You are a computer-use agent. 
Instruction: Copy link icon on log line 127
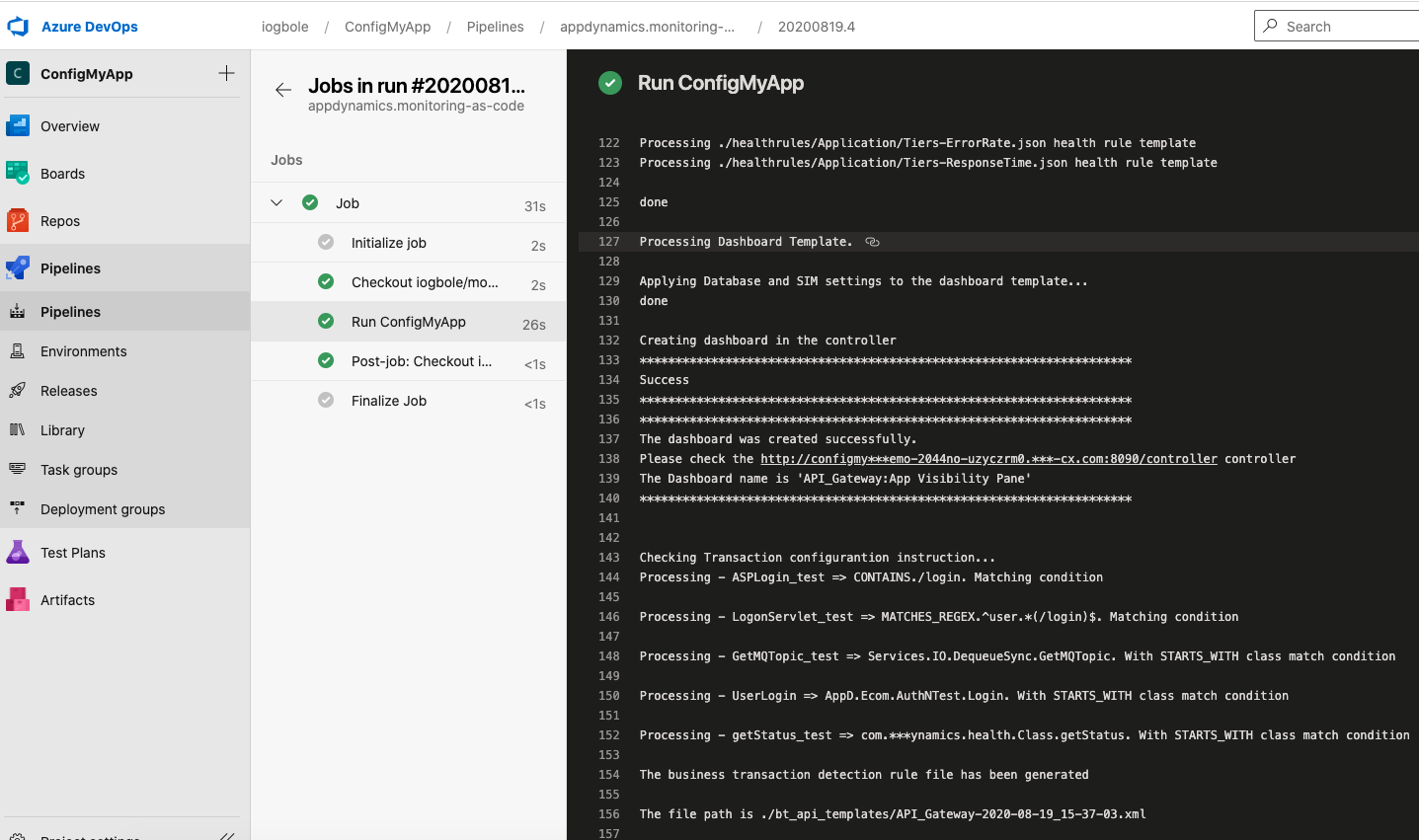[x=872, y=242]
